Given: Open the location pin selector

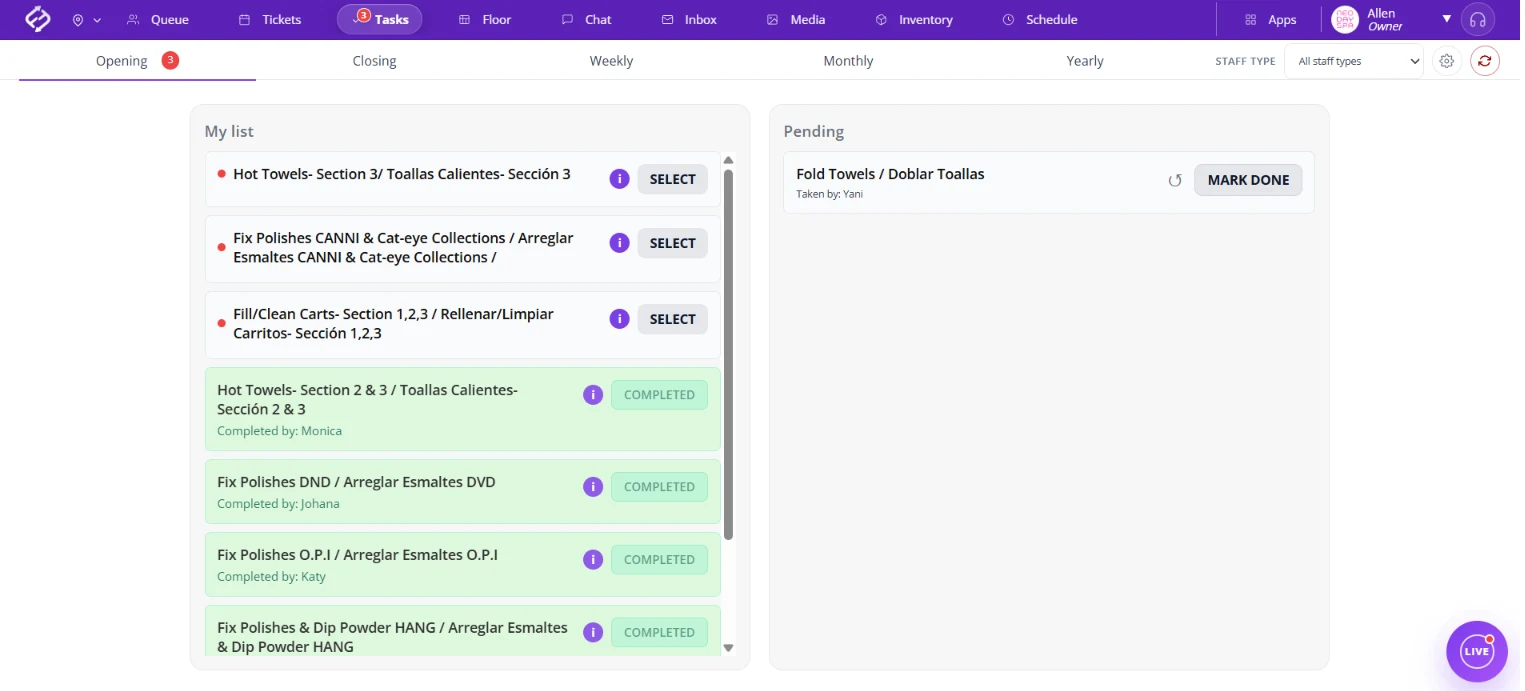Looking at the screenshot, I should tap(86, 20).
